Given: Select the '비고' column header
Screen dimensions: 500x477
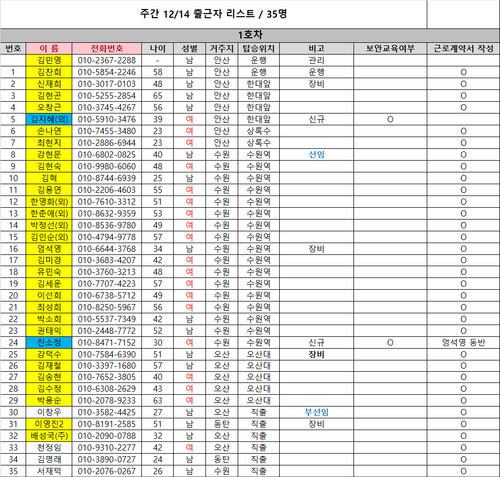Looking at the screenshot, I should point(316,49).
